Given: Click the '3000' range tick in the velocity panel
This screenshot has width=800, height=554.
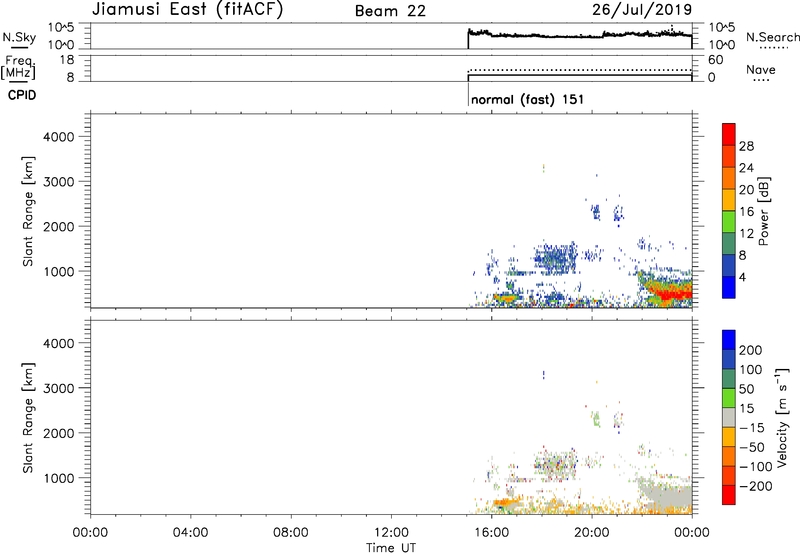Looking at the screenshot, I should 59,388.
